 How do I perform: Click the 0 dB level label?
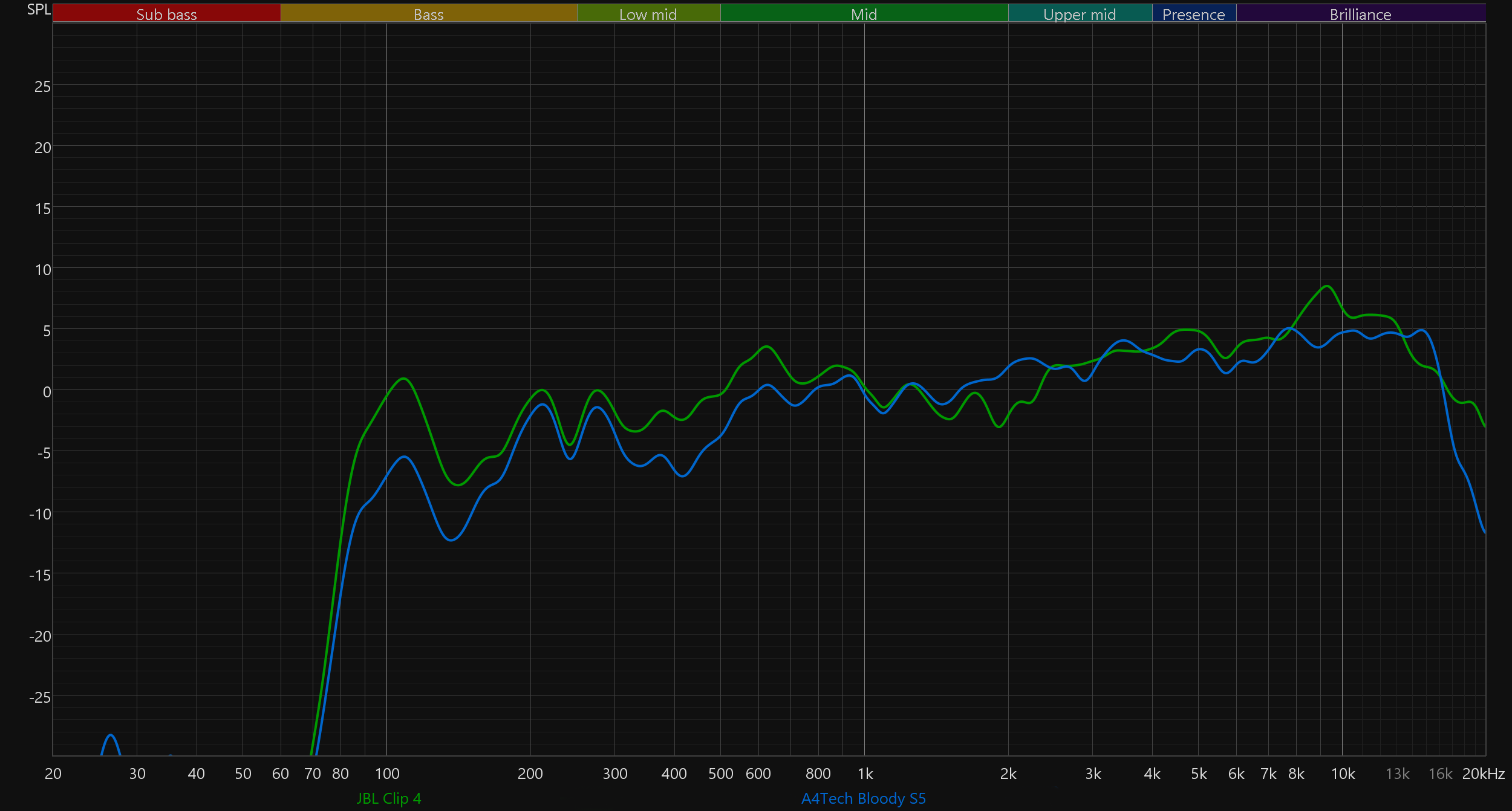click(x=47, y=392)
